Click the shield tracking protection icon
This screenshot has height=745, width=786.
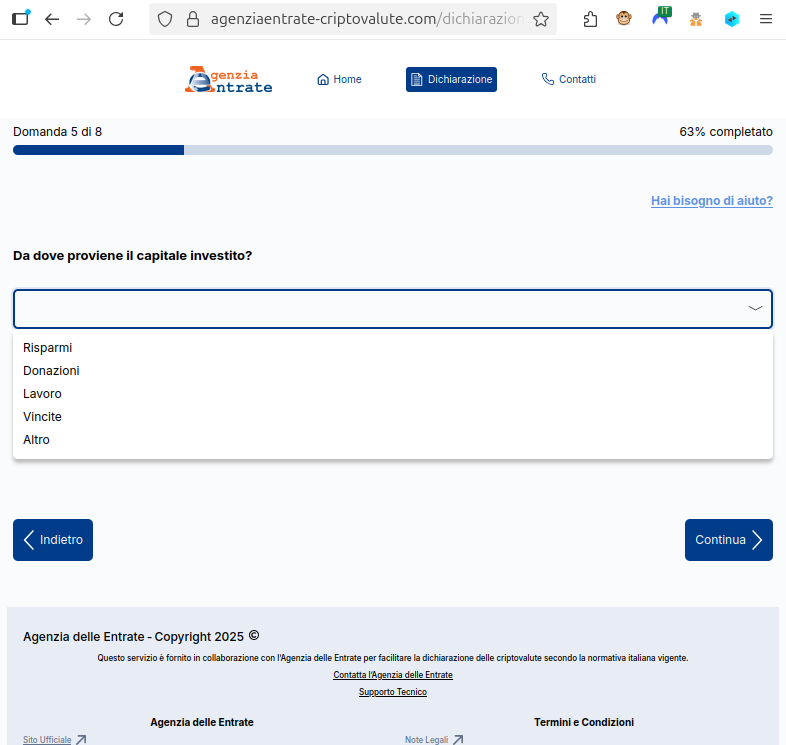tap(166, 19)
